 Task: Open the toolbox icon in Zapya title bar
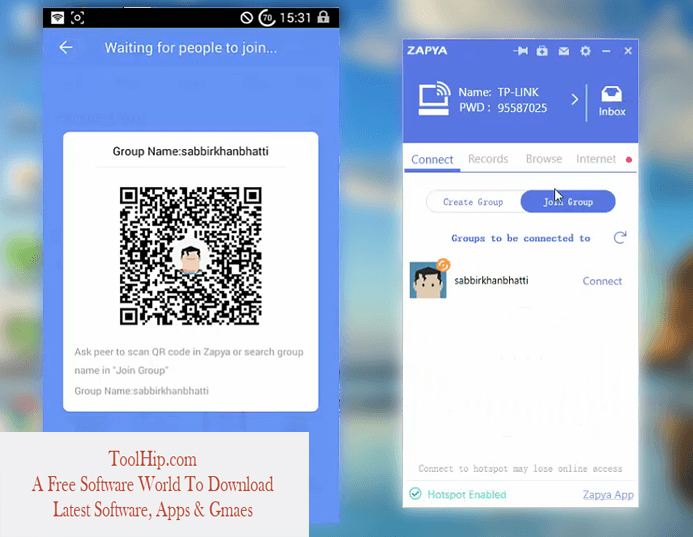point(542,51)
